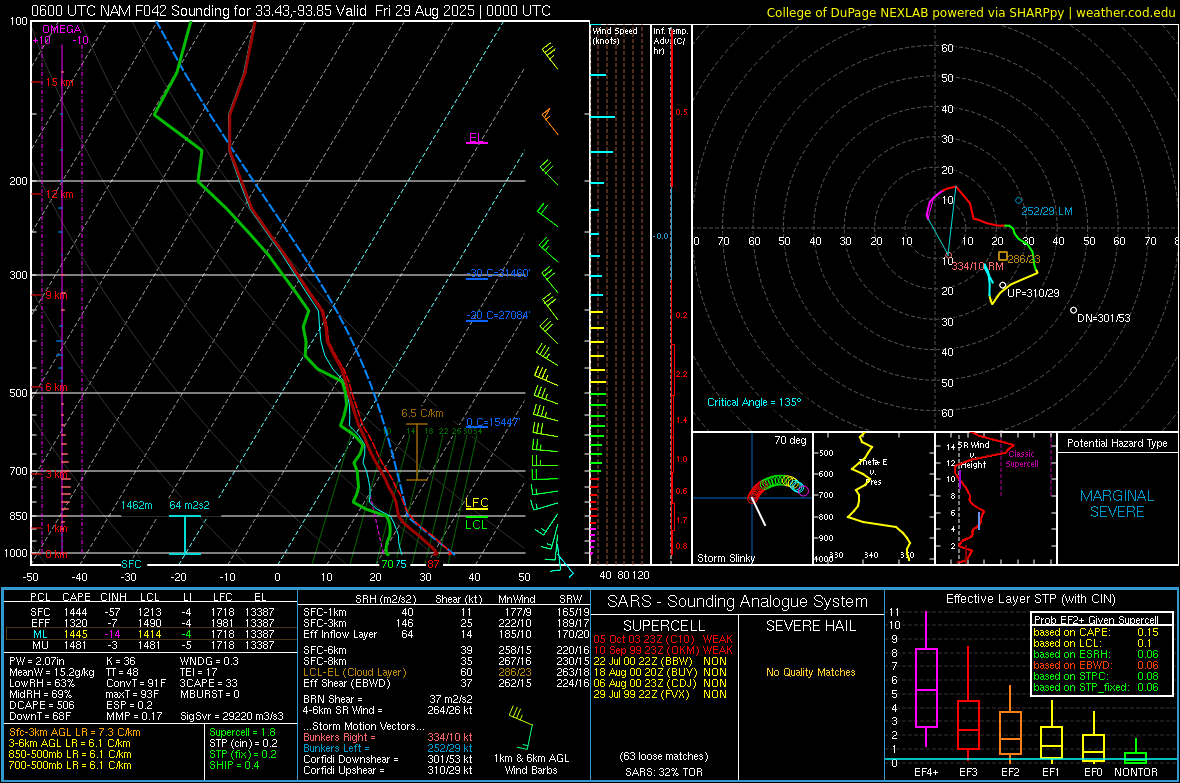Viewport: 1180px width, 783px height.
Task: Click the STP (cin) = 0.2 value
Action: click(243, 743)
